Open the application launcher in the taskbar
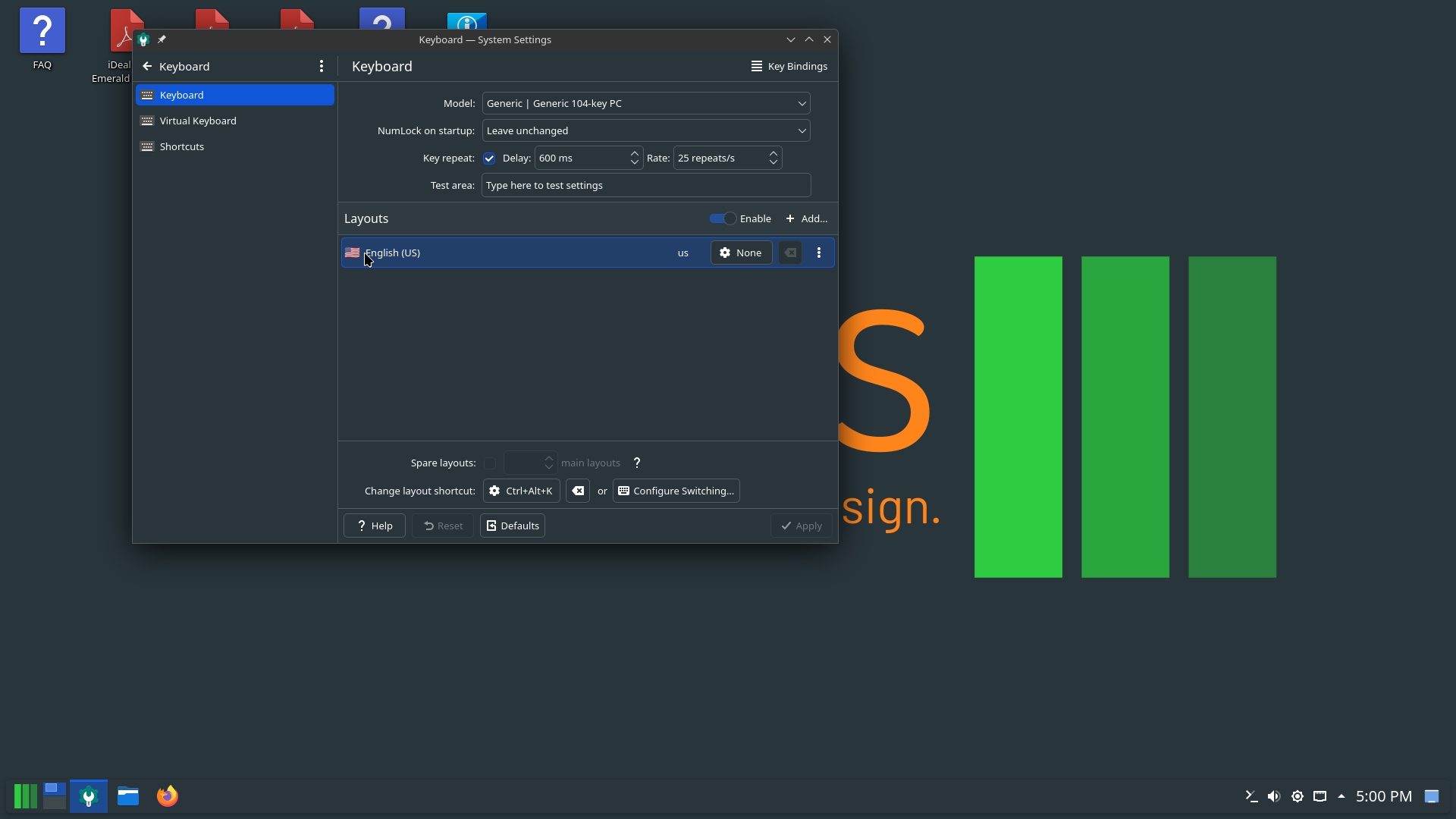 click(x=25, y=796)
